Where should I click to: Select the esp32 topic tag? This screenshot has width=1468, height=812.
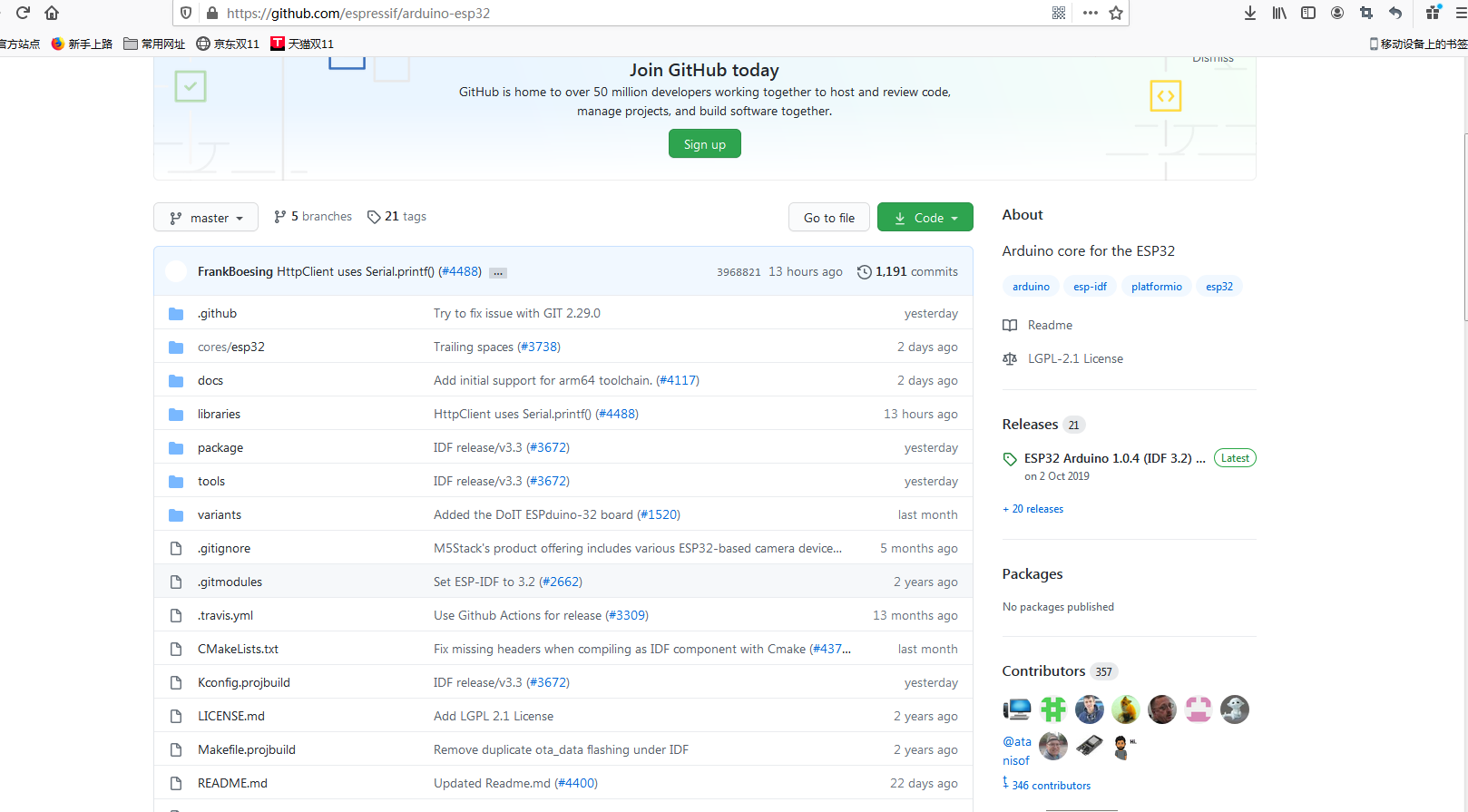point(1219,287)
